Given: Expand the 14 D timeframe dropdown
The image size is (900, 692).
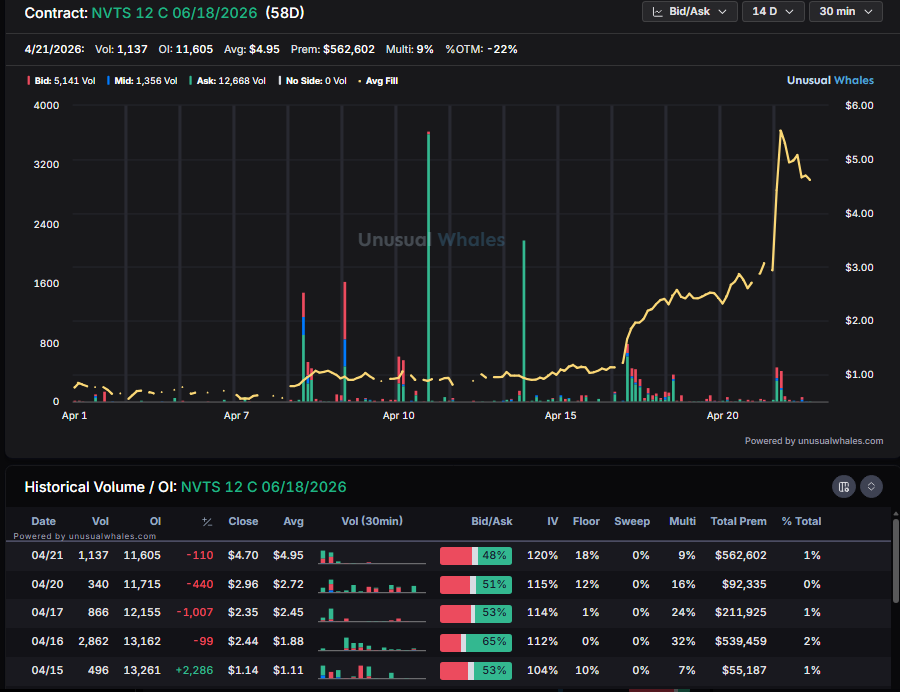Looking at the screenshot, I should [x=773, y=12].
